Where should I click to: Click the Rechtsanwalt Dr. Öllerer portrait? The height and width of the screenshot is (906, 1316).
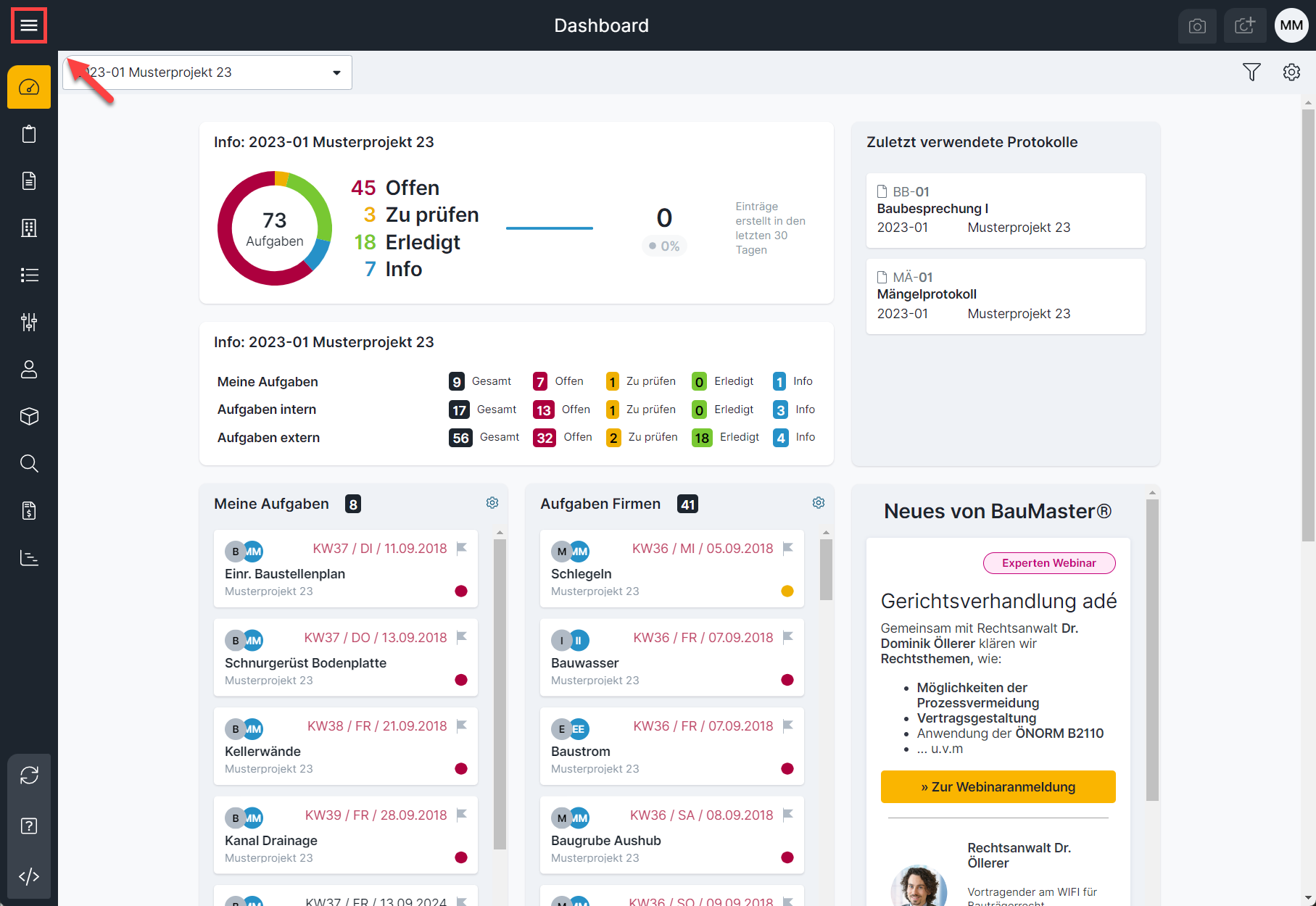(919, 886)
